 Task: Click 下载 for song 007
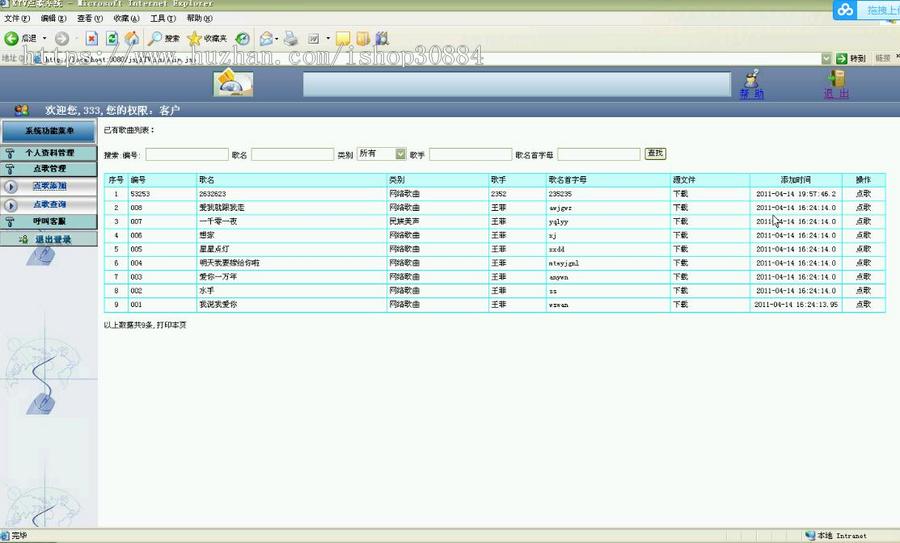point(680,222)
